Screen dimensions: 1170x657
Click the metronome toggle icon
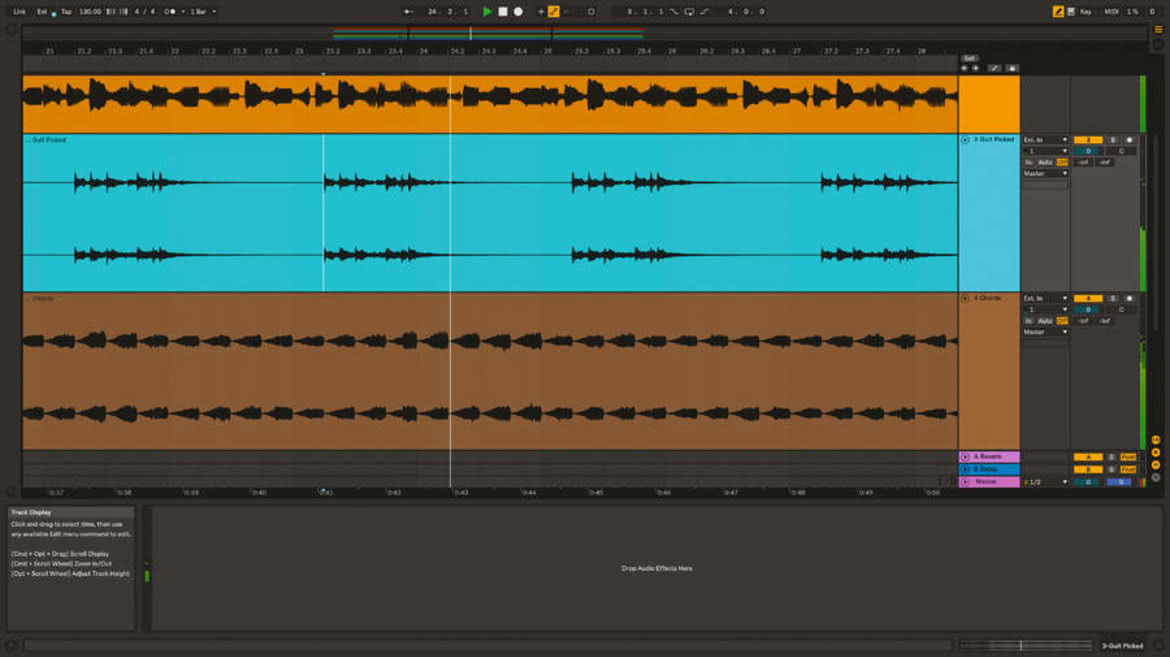coord(171,12)
